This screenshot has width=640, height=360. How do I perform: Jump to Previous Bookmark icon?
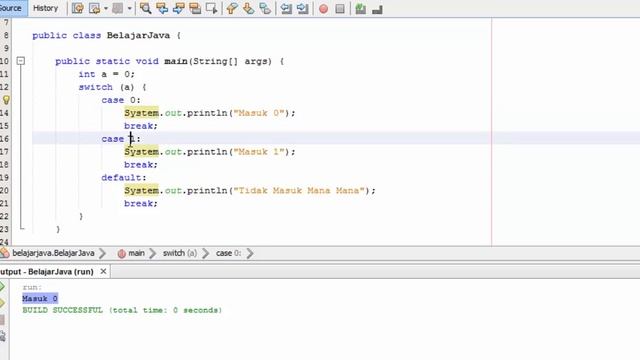pos(232,8)
